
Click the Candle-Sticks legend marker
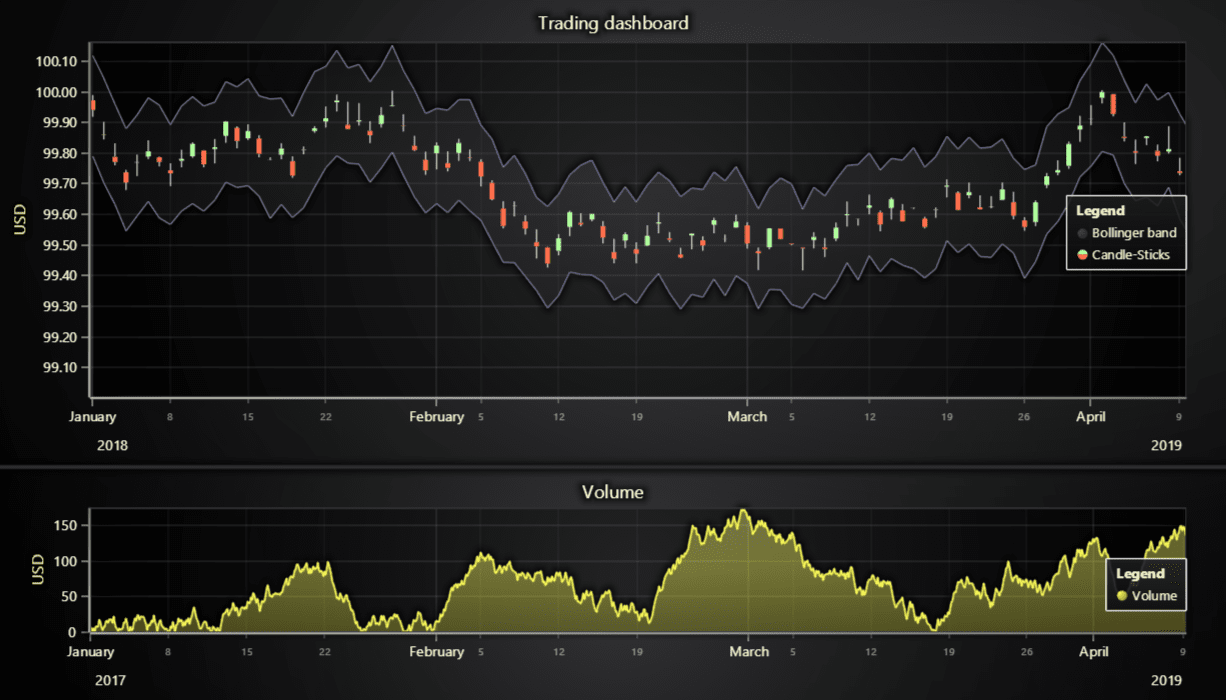[1085, 254]
